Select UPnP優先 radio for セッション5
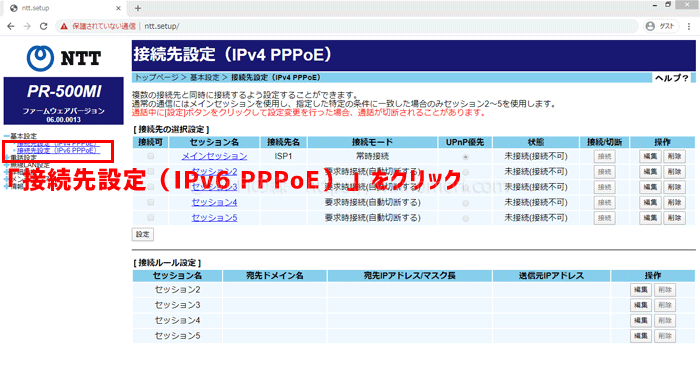 coord(466,218)
